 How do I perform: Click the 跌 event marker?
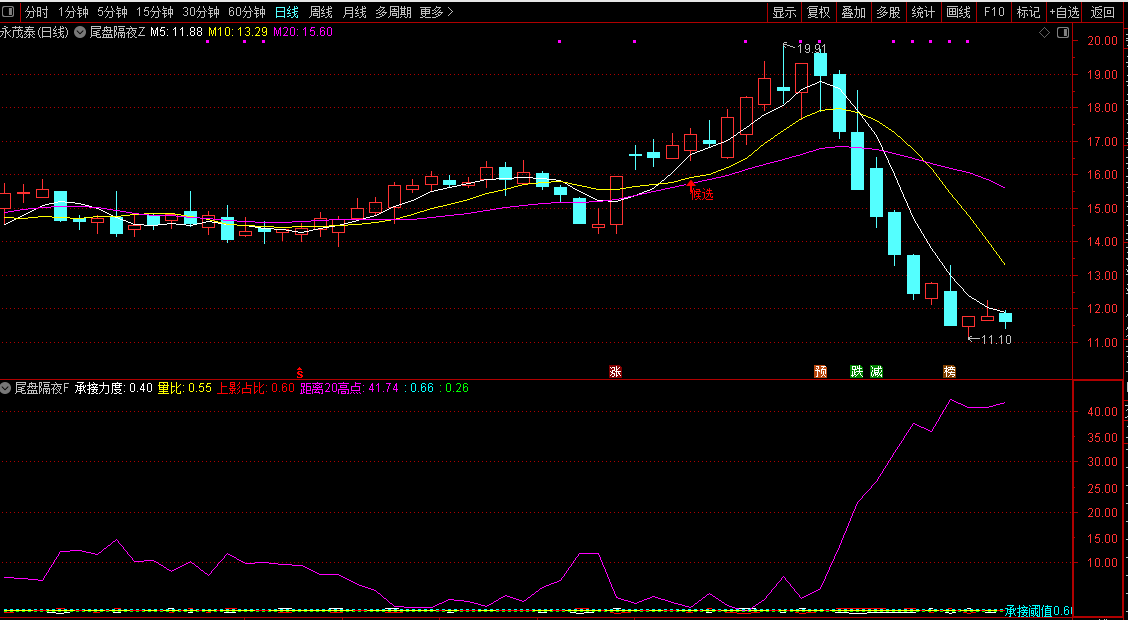click(x=856, y=372)
